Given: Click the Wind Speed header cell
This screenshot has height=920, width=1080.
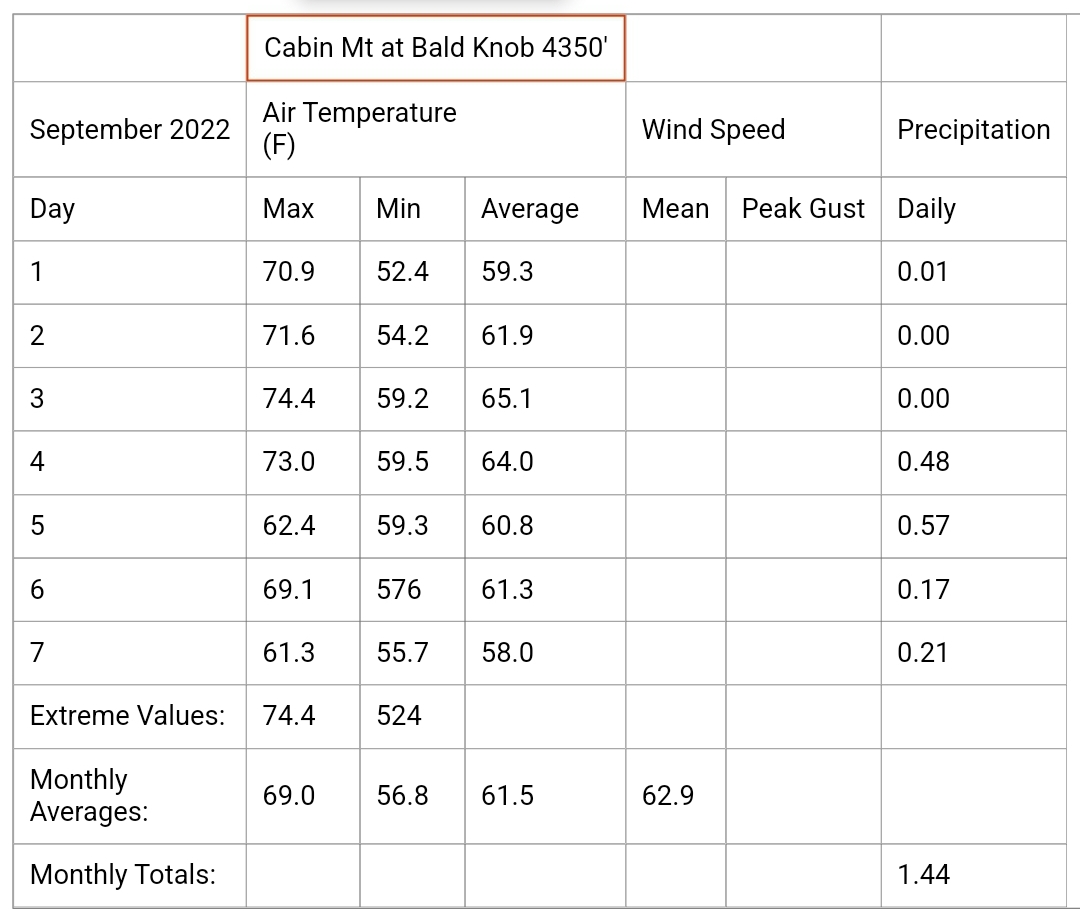Looking at the screenshot, I should click(753, 129).
